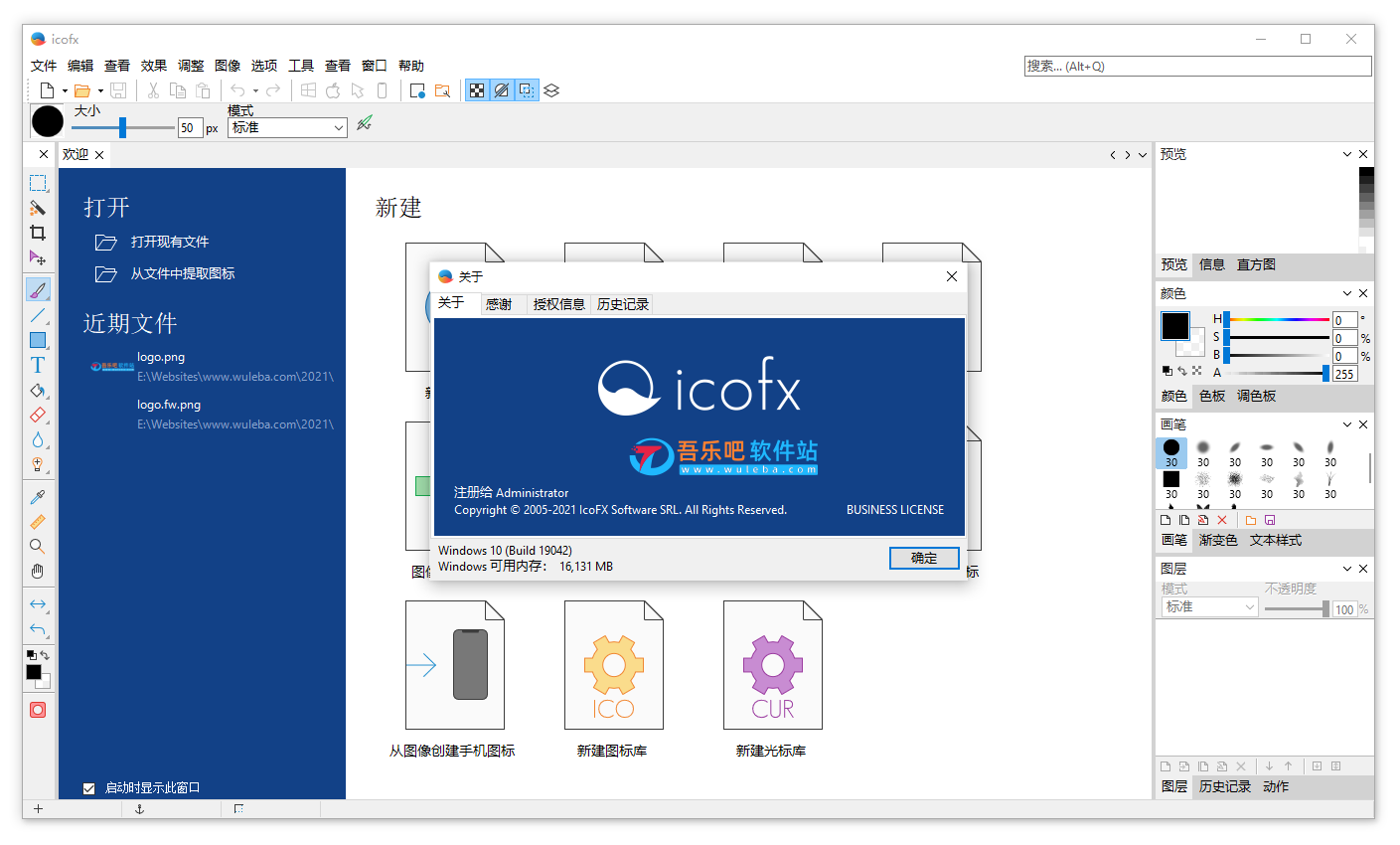This screenshot has height=845, width=1400.
Task: Open the Brush panel options chevron
Action: point(1347,425)
